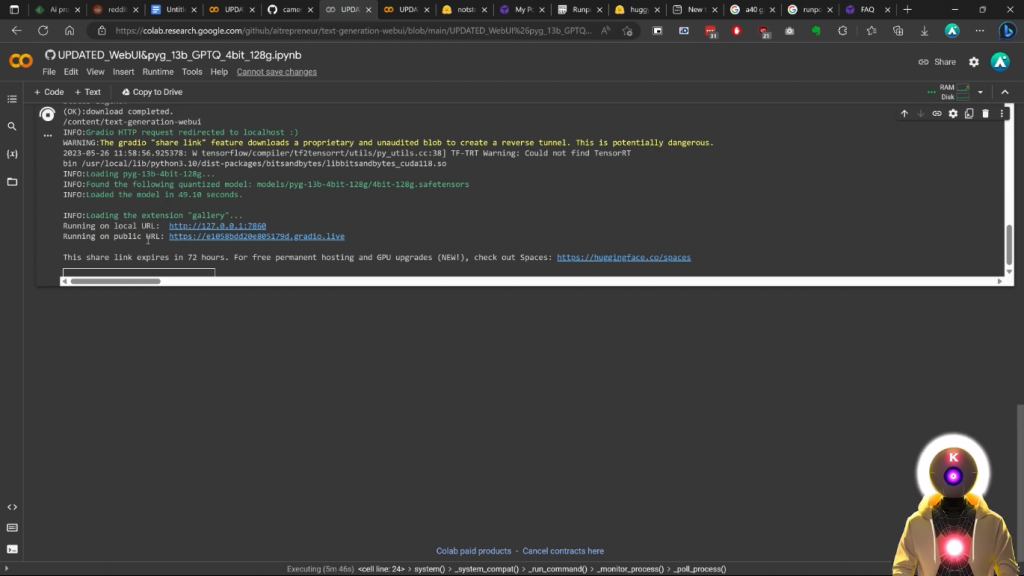
Task: Switch to the reddit browser tab
Action: point(116,10)
